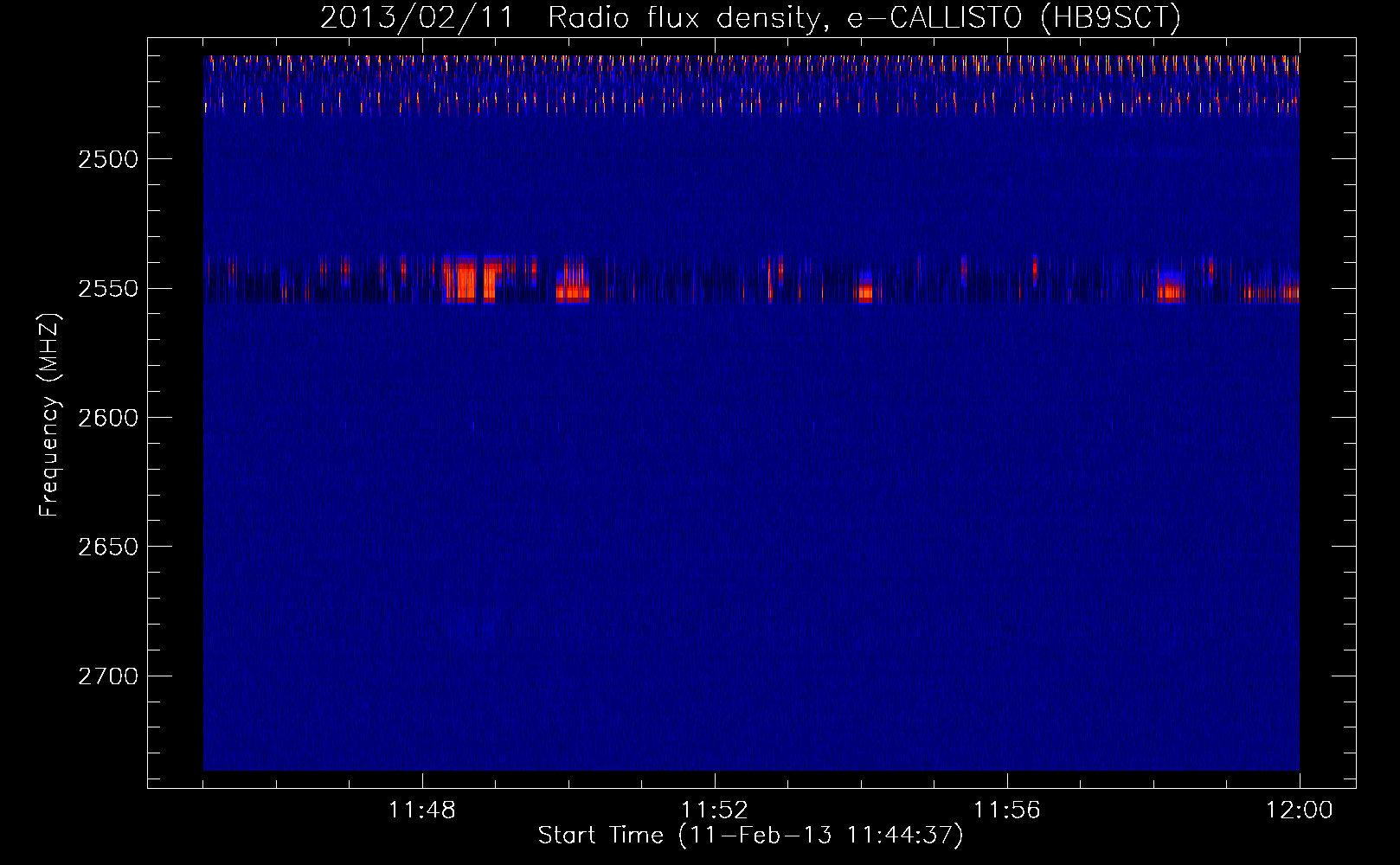Click the 11:52 time tick label
This screenshot has height=865, width=1400.
coord(715,811)
